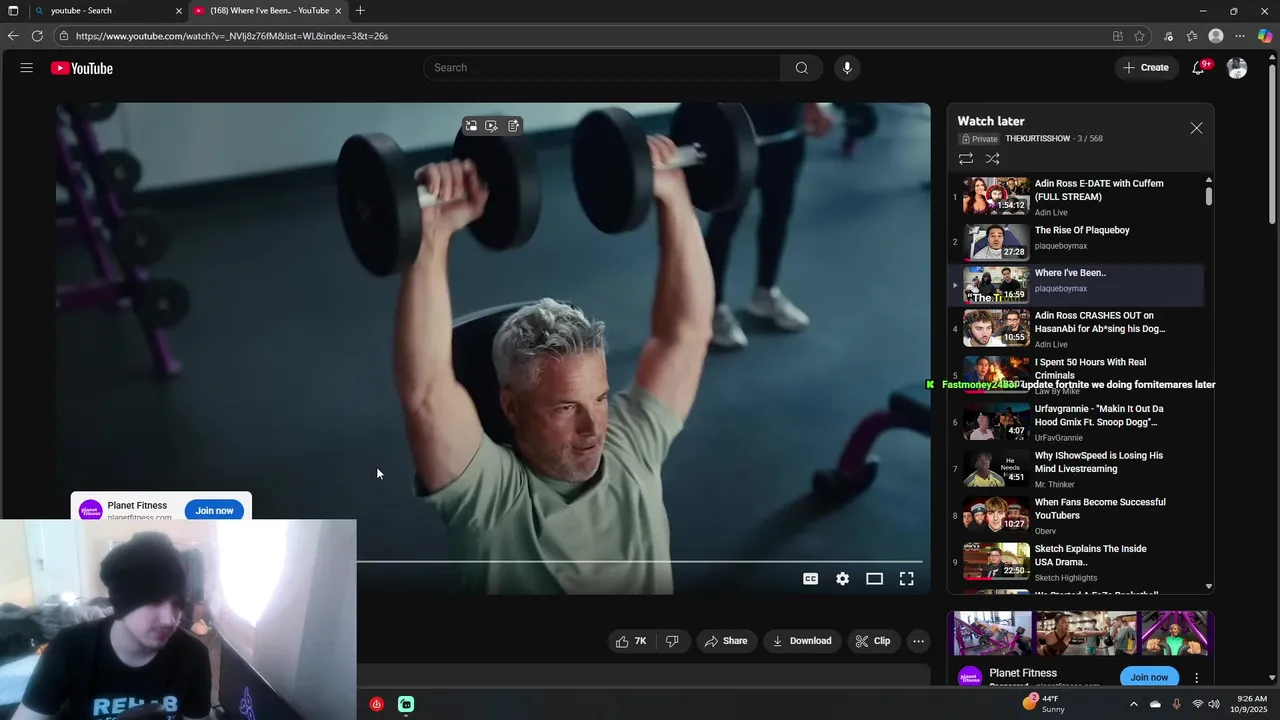Click the Download button
The image size is (1280, 720).
[x=802, y=641]
